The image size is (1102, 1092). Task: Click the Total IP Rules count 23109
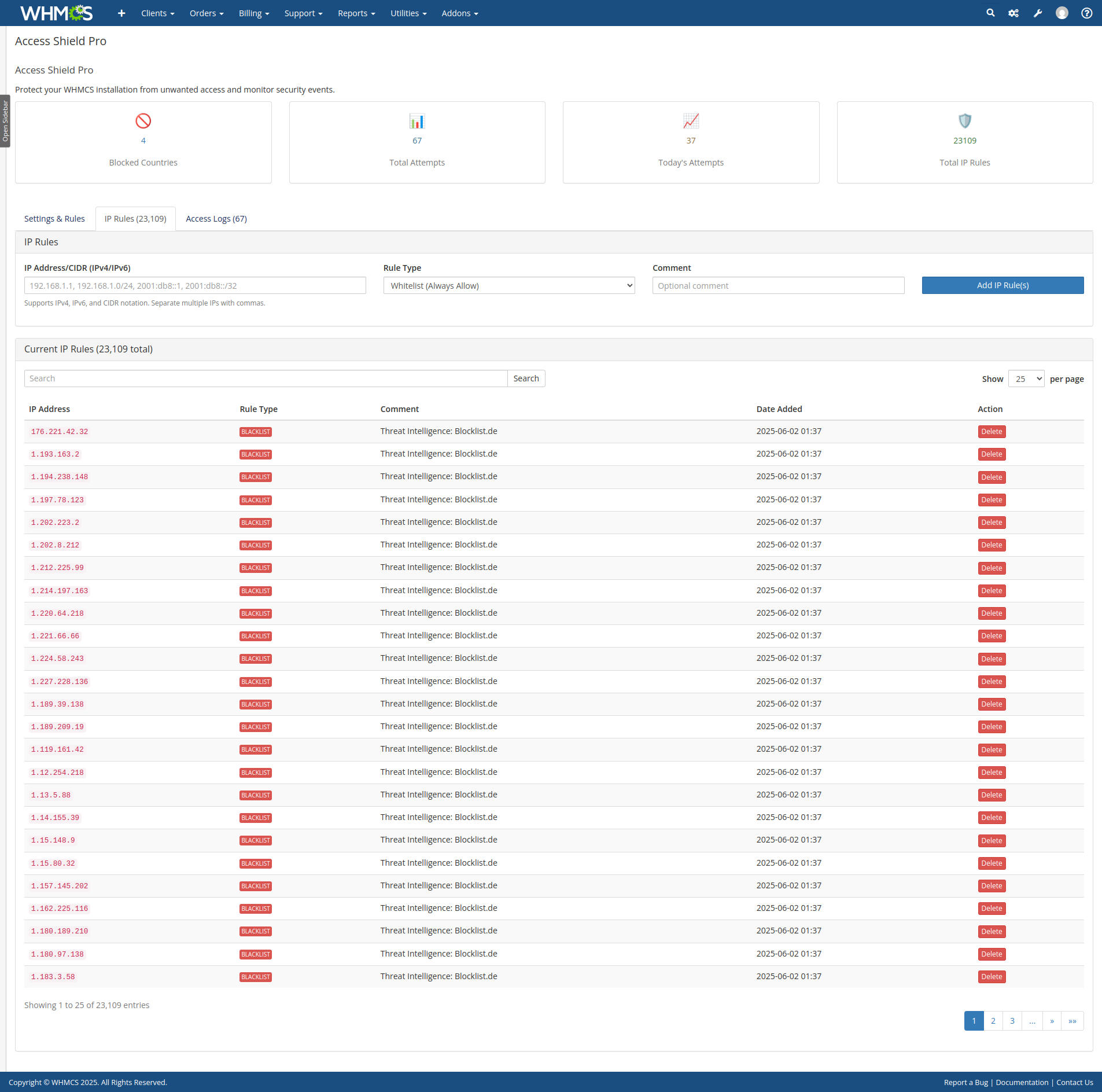(965, 141)
